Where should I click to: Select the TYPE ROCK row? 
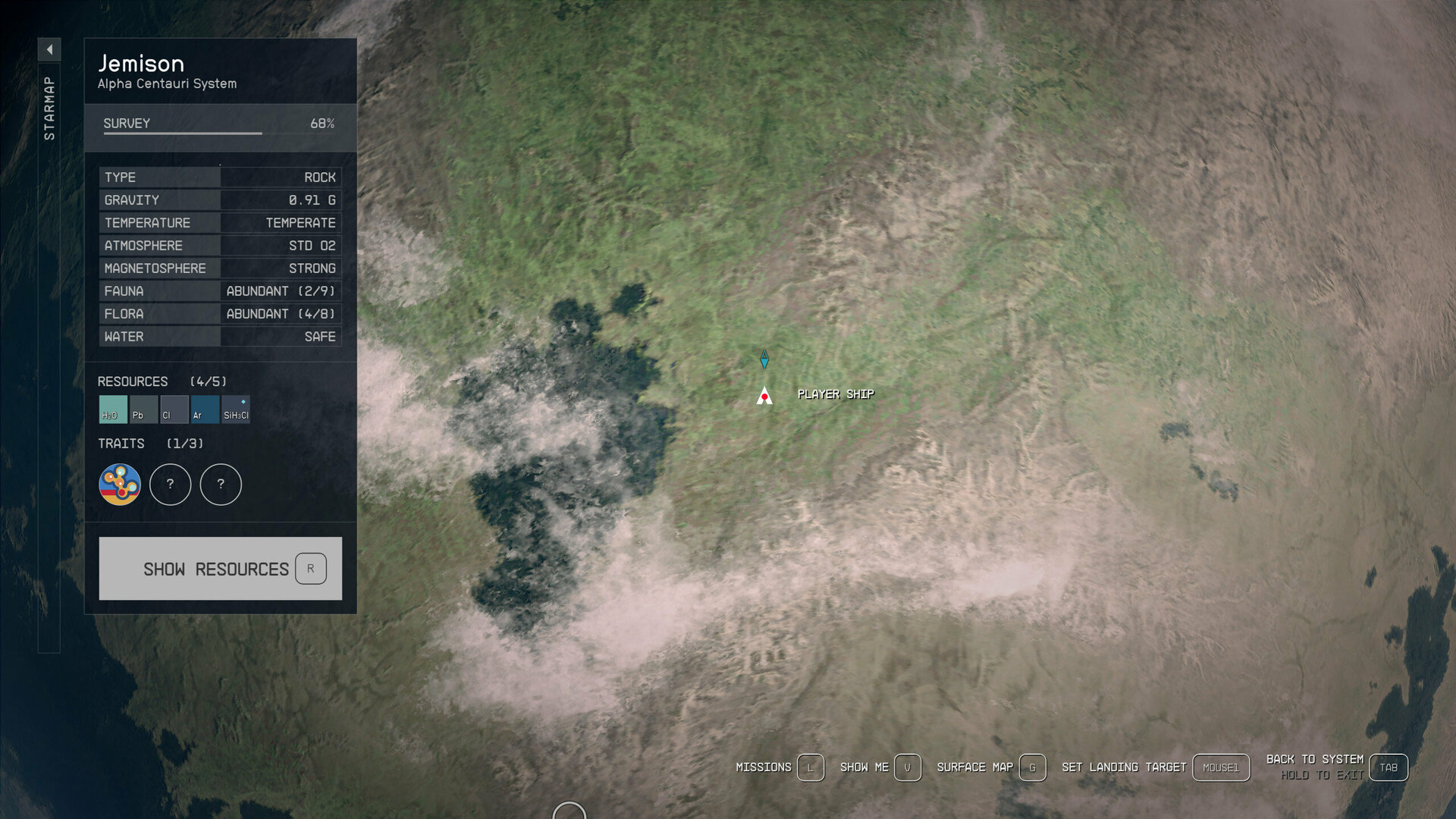point(220,177)
